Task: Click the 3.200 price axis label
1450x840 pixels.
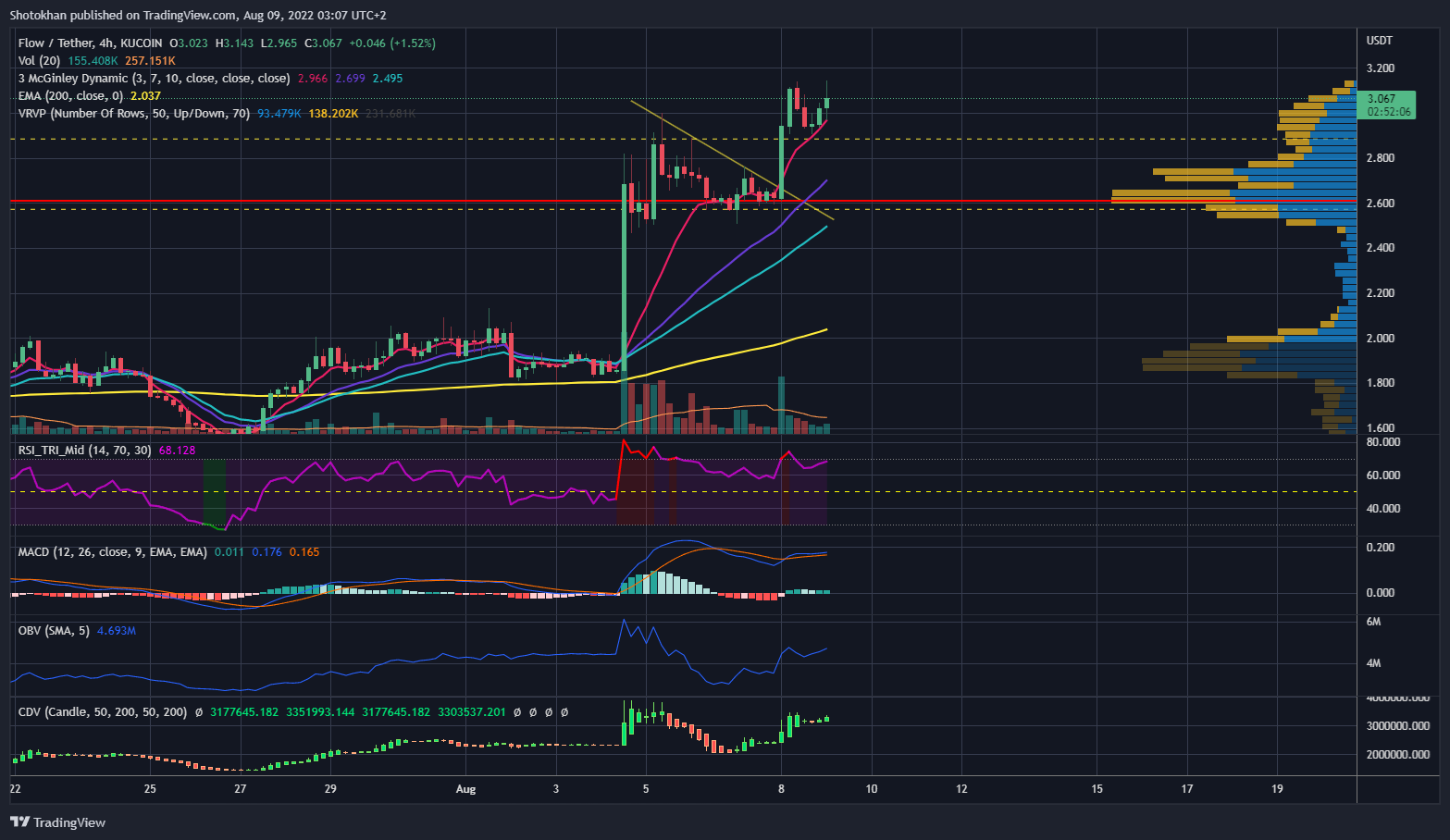Action: (x=1381, y=68)
